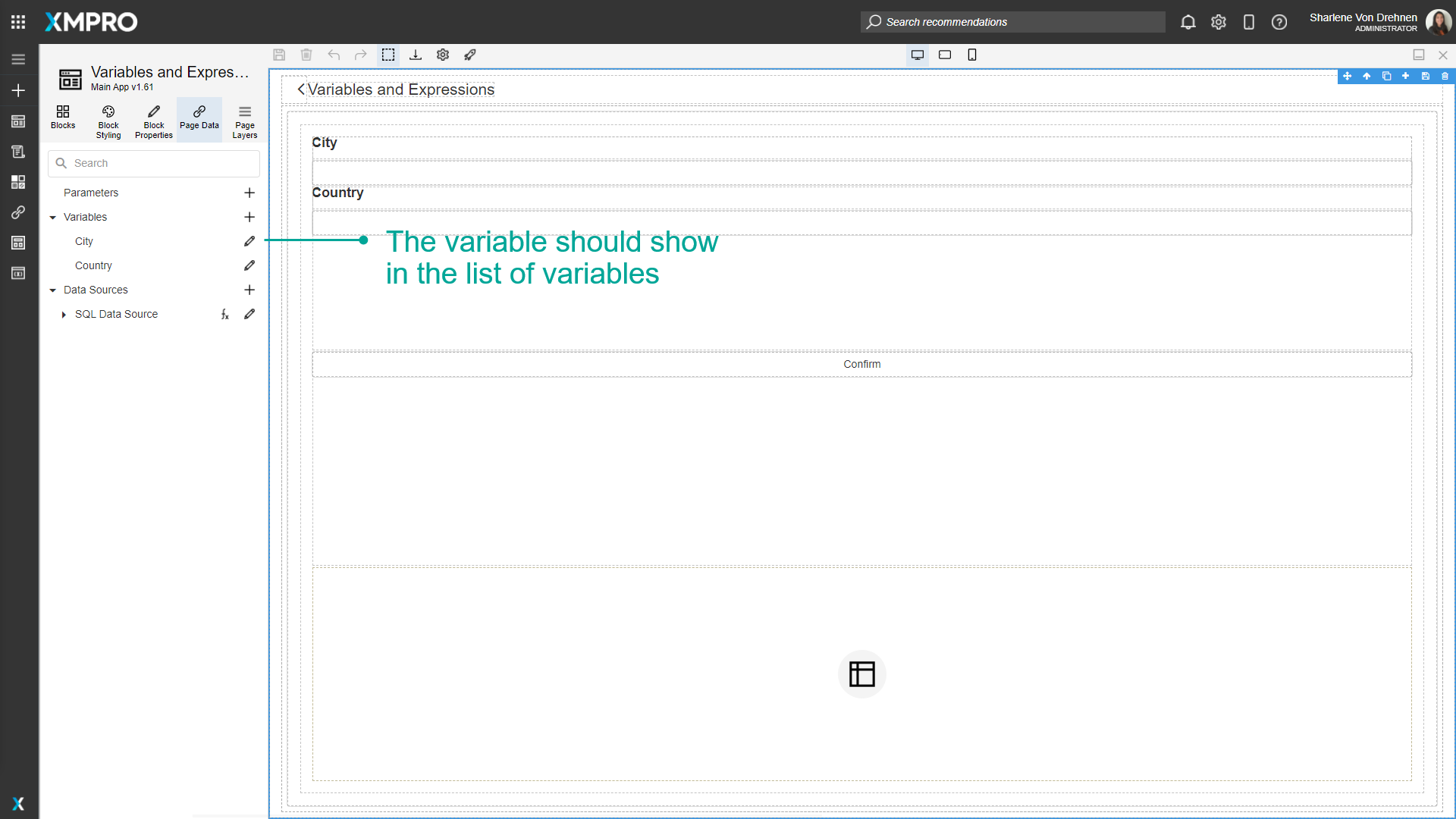Click the Confirm button on the canvas

(861, 364)
